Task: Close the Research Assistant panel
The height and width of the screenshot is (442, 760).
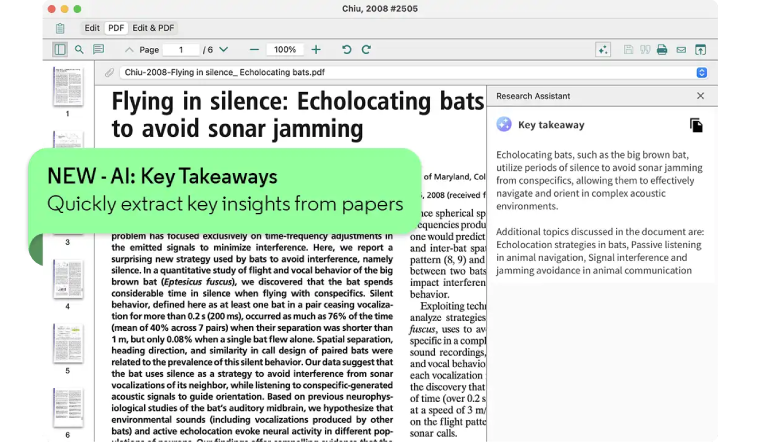Action: (700, 96)
